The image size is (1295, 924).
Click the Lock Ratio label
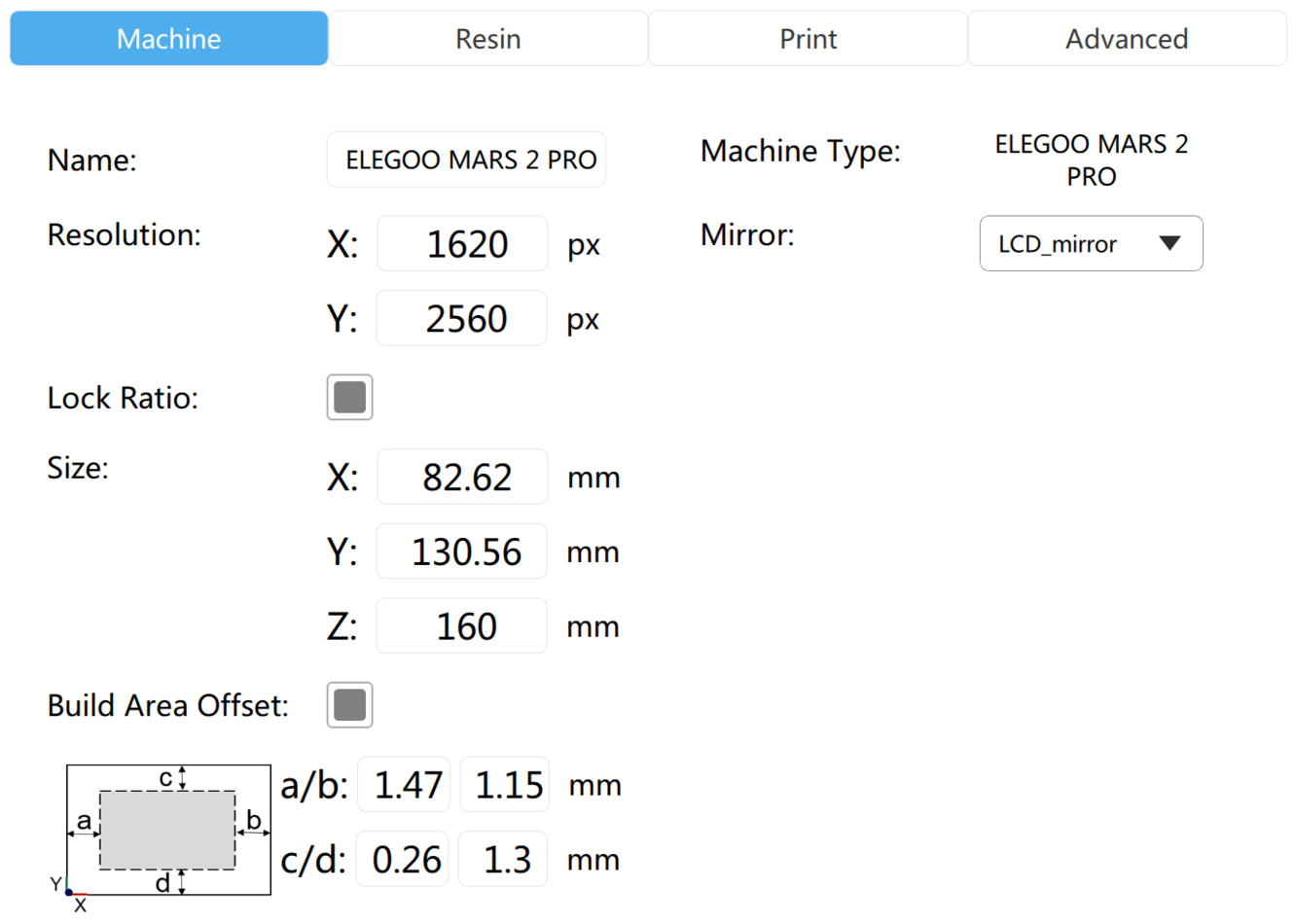click(123, 398)
